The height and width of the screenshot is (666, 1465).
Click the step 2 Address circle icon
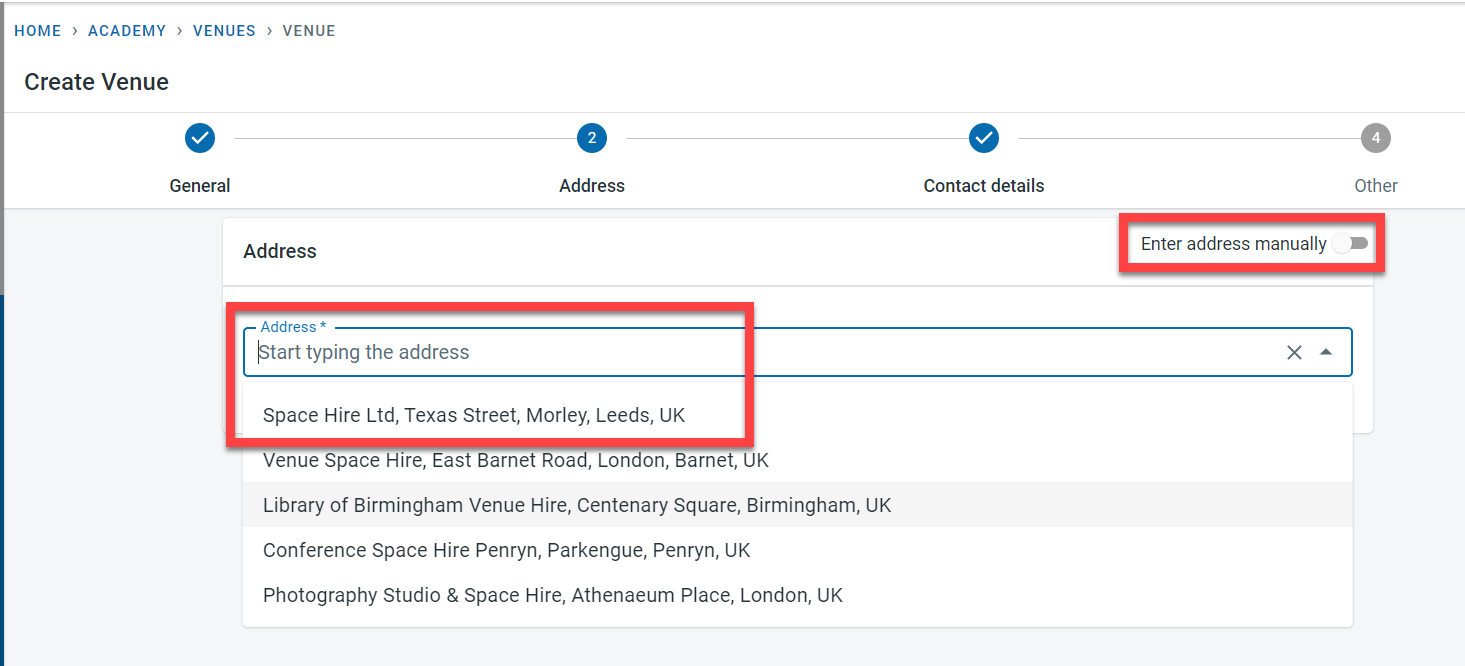(x=592, y=138)
